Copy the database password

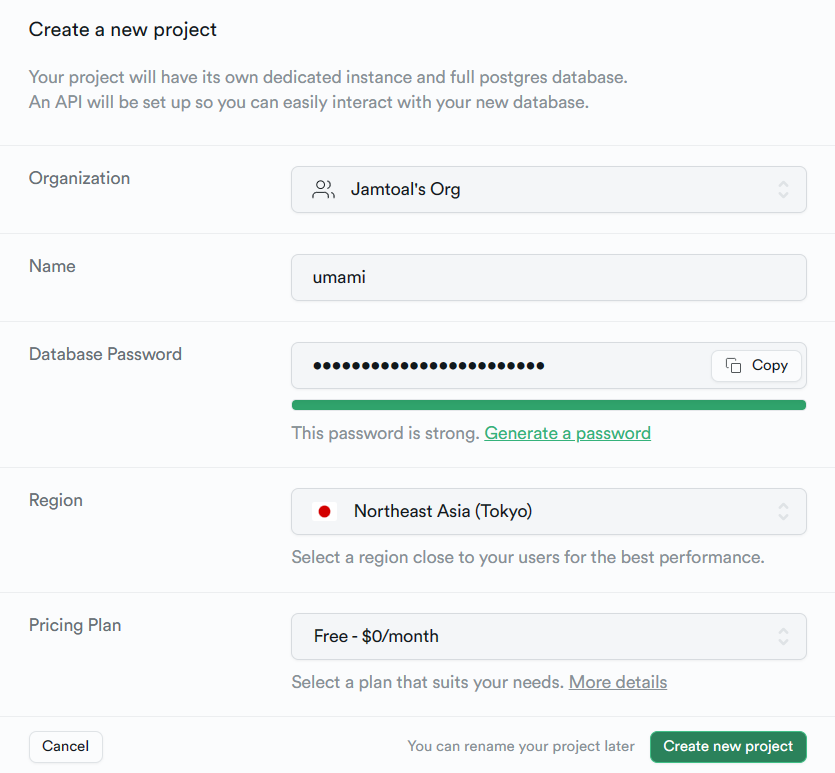pos(757,366)
